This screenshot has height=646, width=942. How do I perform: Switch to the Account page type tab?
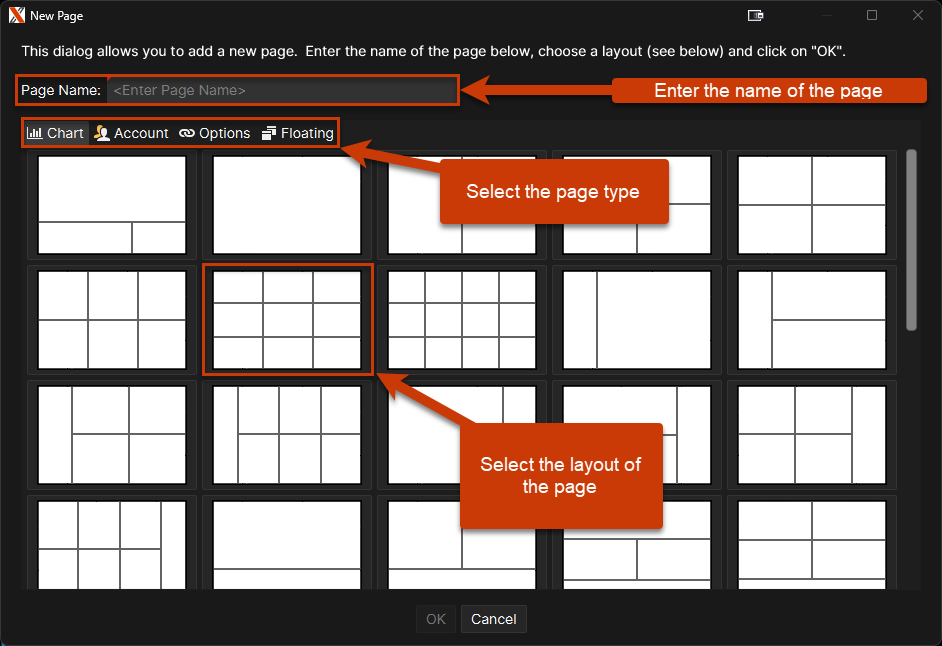132,133
